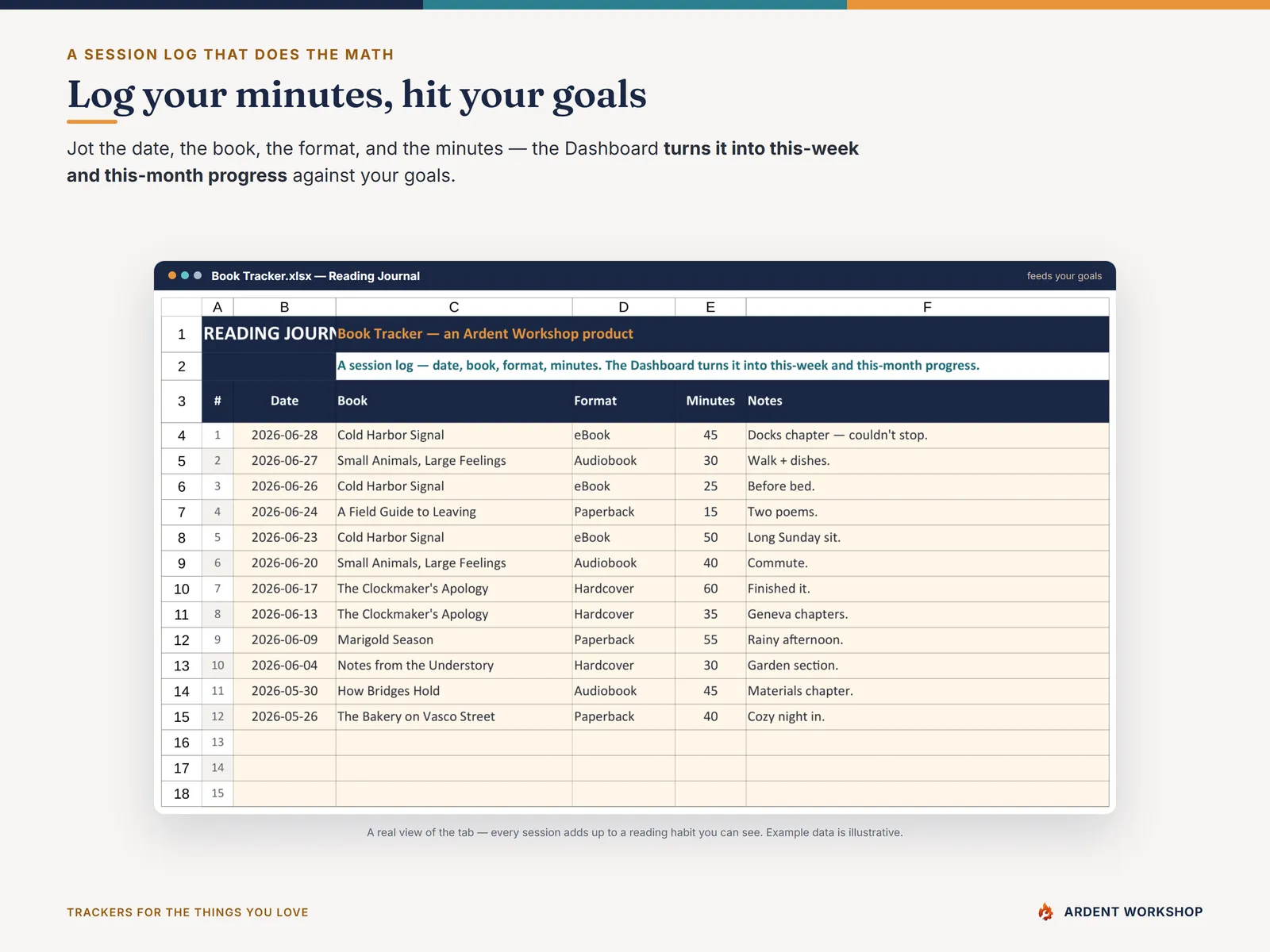
Task: Click date cell 2026-05-26
Action: [x=284, y=716]
